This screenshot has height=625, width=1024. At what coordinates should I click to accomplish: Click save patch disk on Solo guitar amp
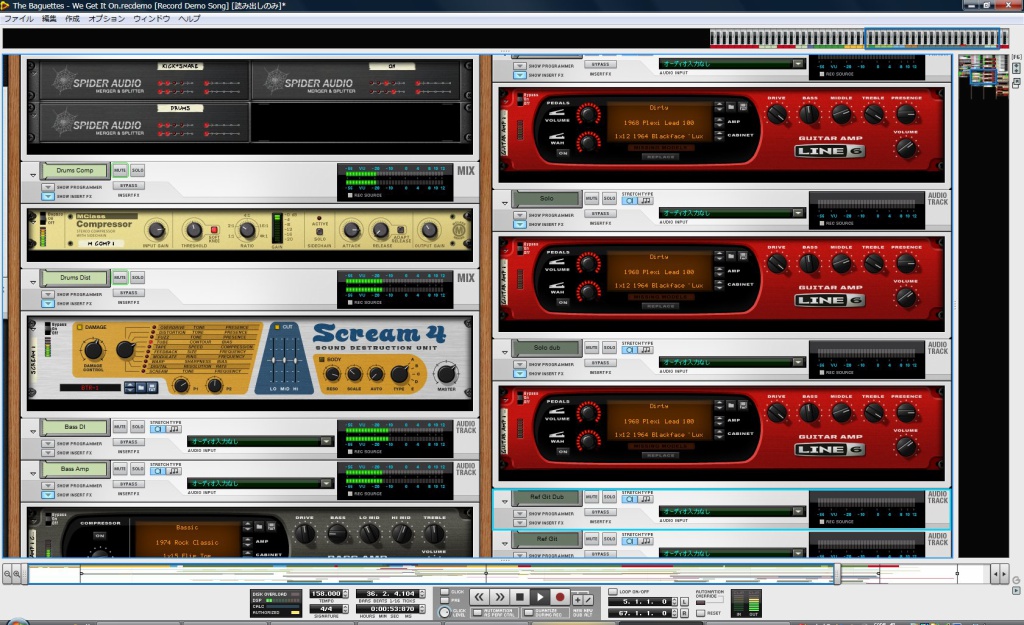[743, 256]
